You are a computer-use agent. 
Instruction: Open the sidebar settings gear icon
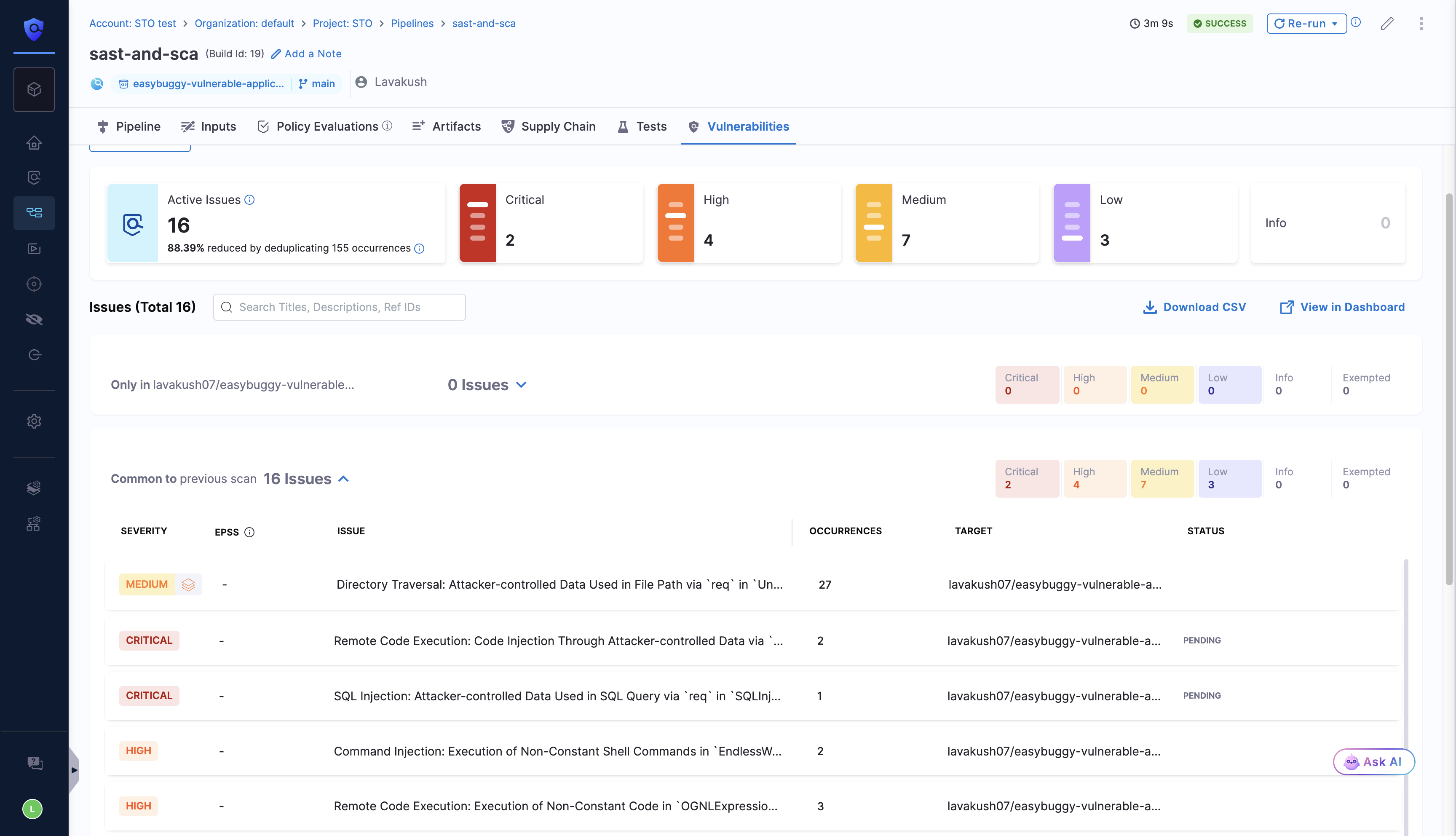(x=34, y=421)
